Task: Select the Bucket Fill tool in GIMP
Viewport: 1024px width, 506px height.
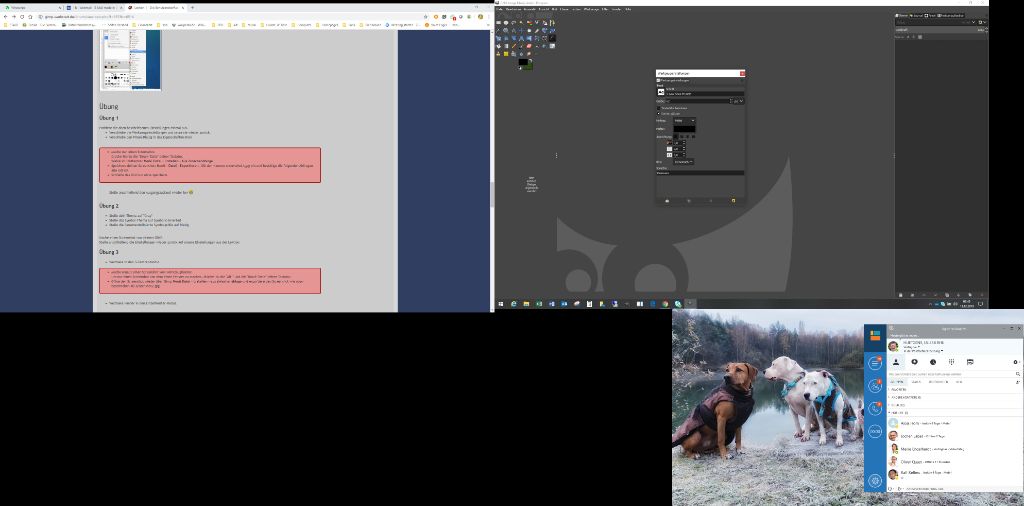Action: 498,46
